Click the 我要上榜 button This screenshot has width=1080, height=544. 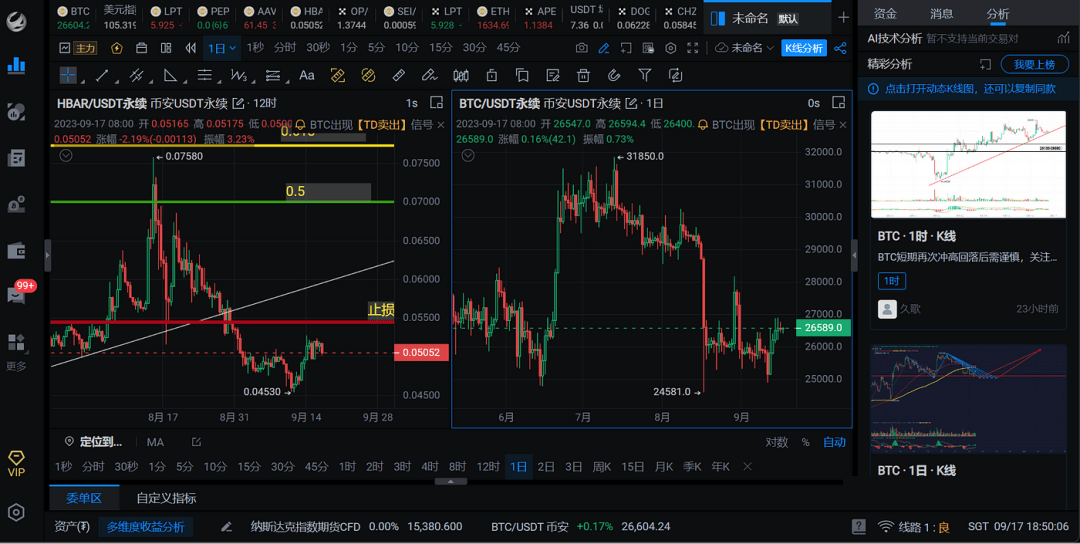click(1034, 64)
